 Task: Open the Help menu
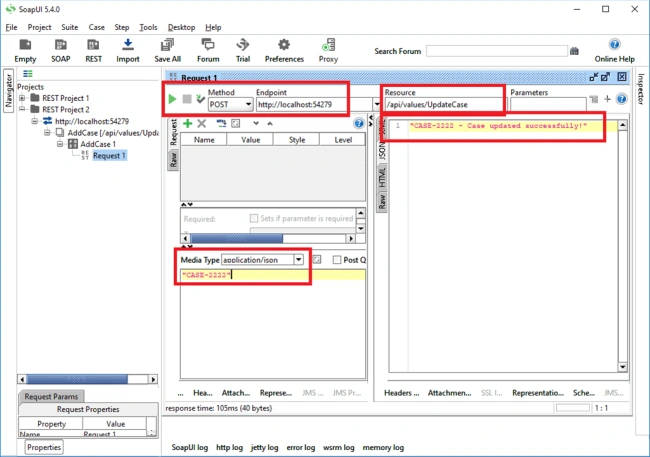213,27
